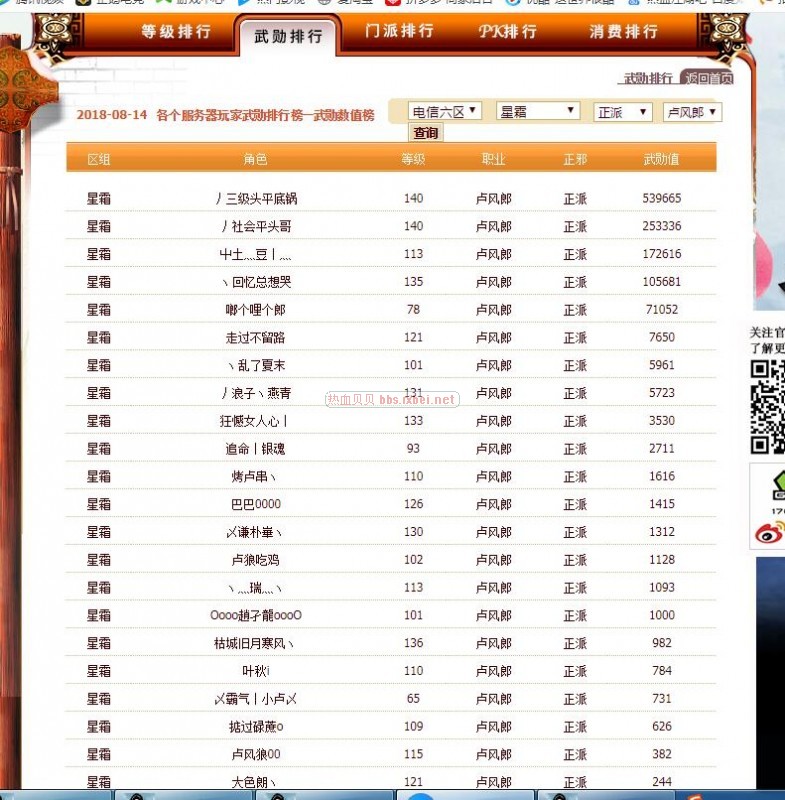Switch to the 消费排行 tab
This screenshot has width=785, height=800.
point(623,32)
